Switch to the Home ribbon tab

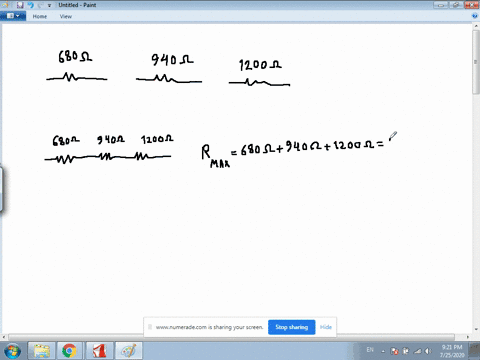point(40,16)
